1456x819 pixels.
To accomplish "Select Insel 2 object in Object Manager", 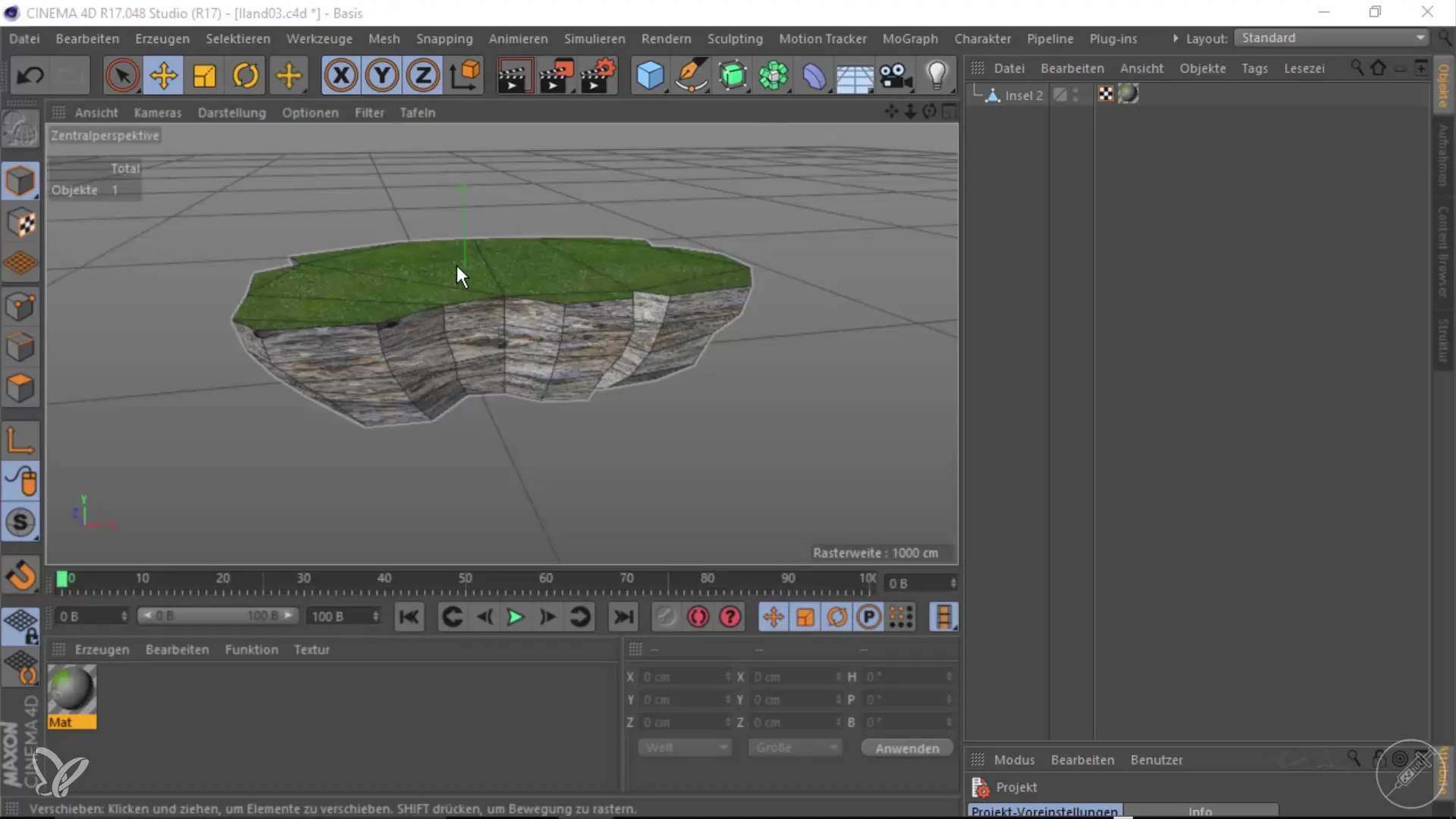I will (1023, 96).
